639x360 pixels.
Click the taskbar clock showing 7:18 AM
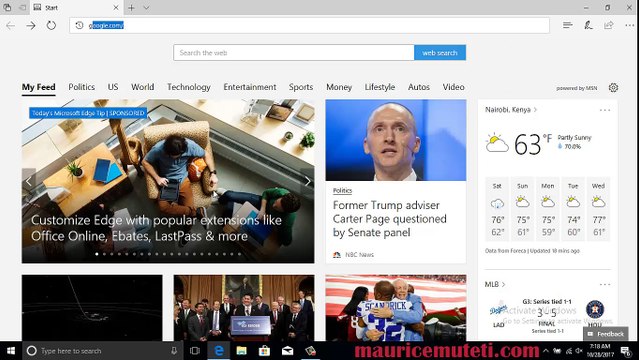click(x=600, y=351)
